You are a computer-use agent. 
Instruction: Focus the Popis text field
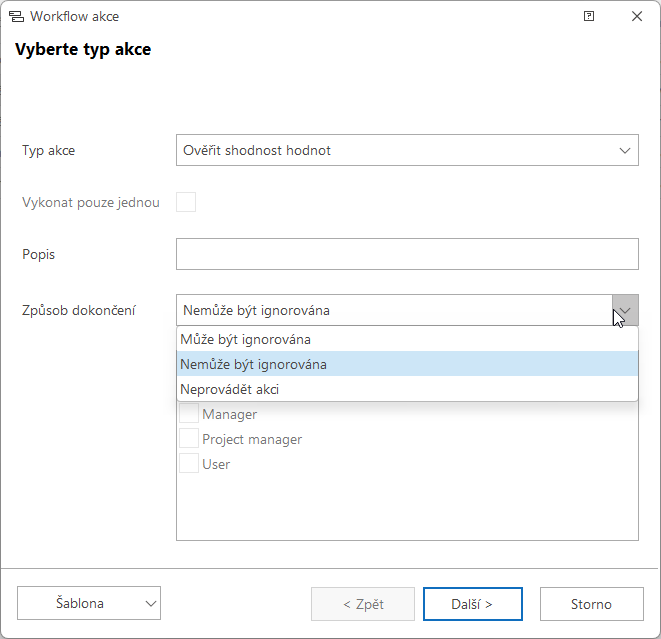pyautogui.click(x=407, y=254)
